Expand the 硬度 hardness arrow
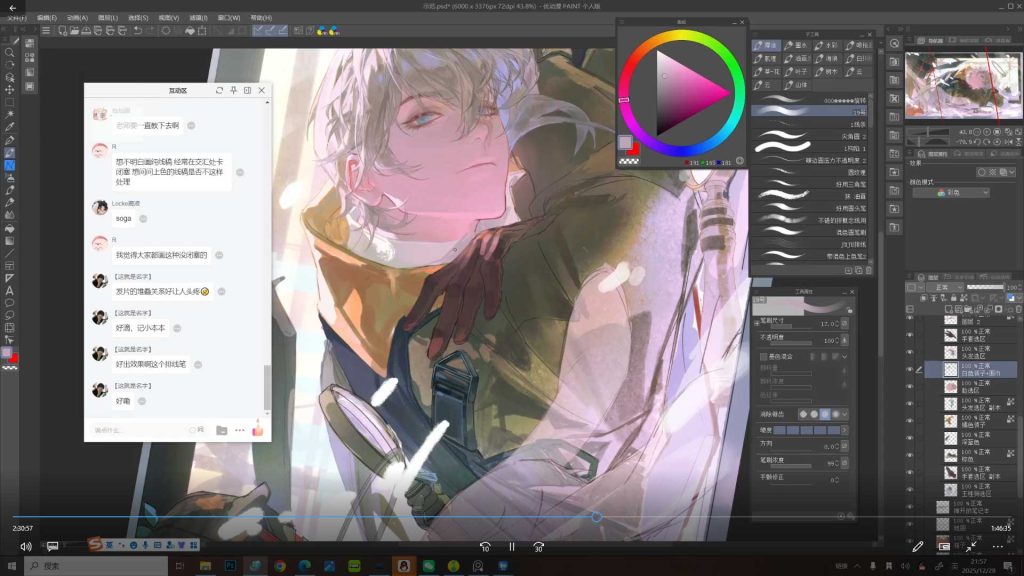1024x576 pixels. (844, 430)
